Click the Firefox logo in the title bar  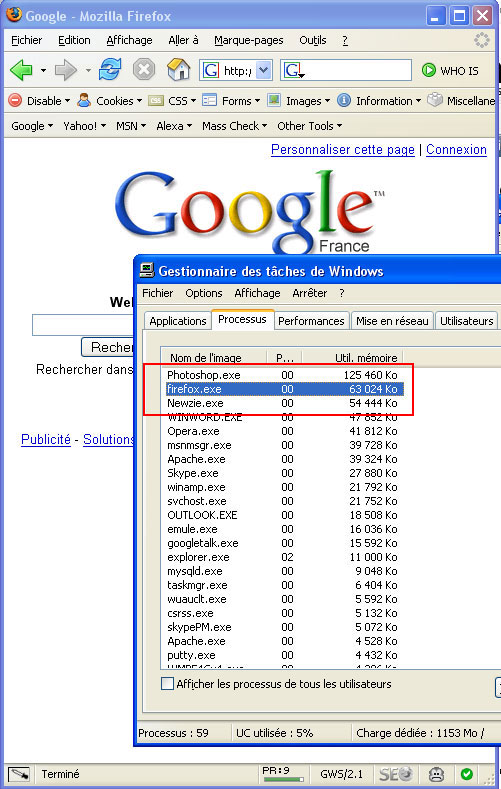point(14,15)
